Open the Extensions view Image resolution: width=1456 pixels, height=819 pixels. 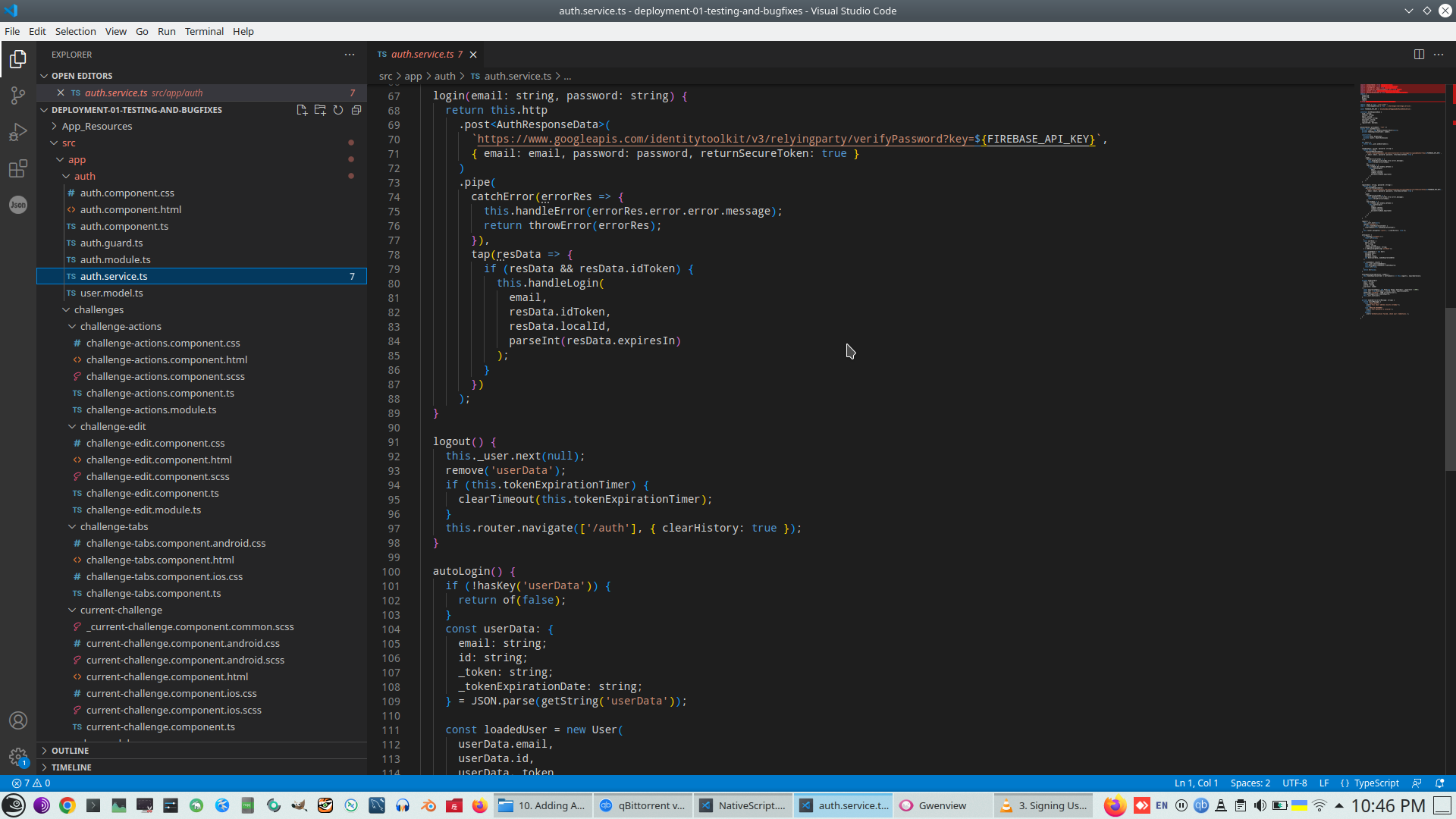click(x=17, y=168)
